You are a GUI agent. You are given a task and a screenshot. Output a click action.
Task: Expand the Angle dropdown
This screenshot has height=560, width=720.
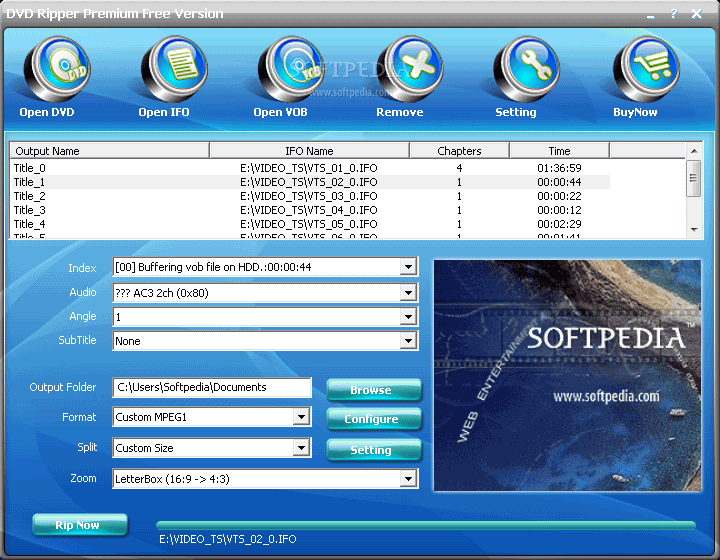point(408,316)
